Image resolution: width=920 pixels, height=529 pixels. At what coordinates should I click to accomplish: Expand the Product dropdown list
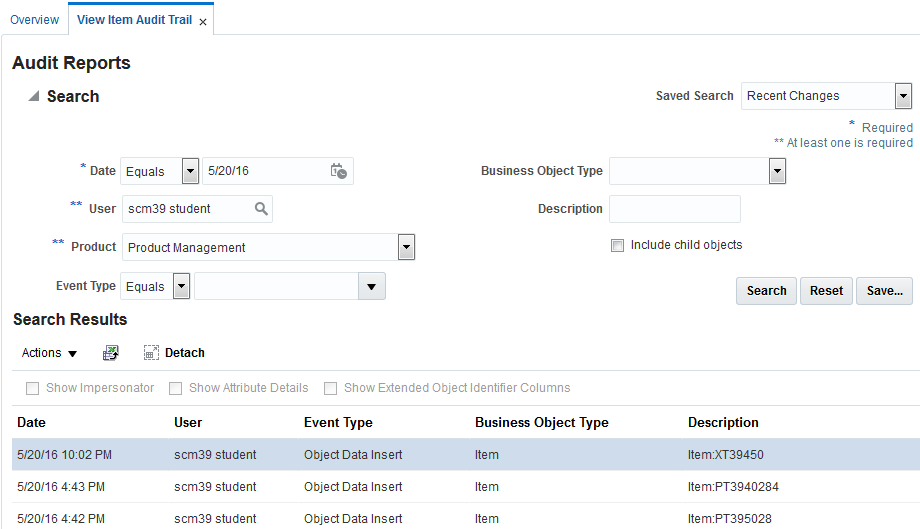[406, 247]
